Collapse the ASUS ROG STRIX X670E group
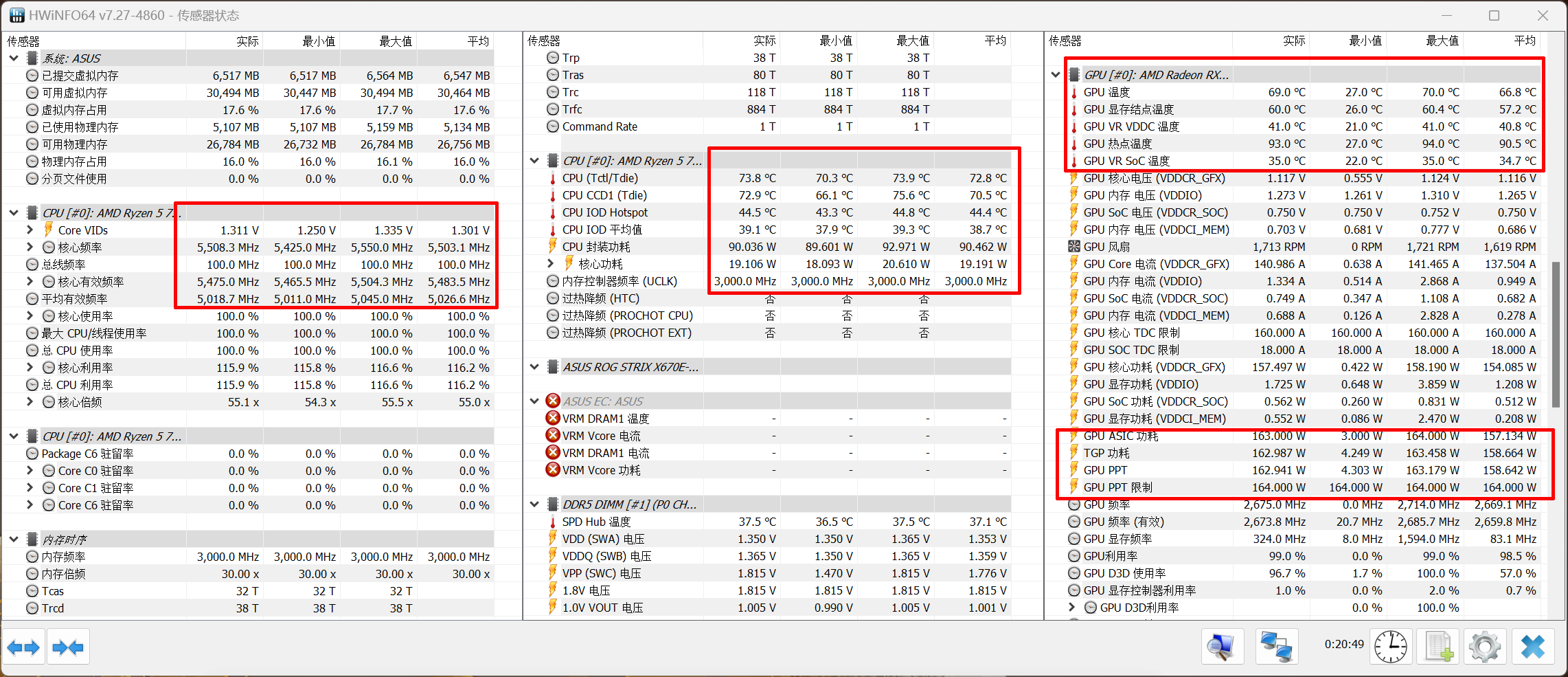 tap(534, 367)
